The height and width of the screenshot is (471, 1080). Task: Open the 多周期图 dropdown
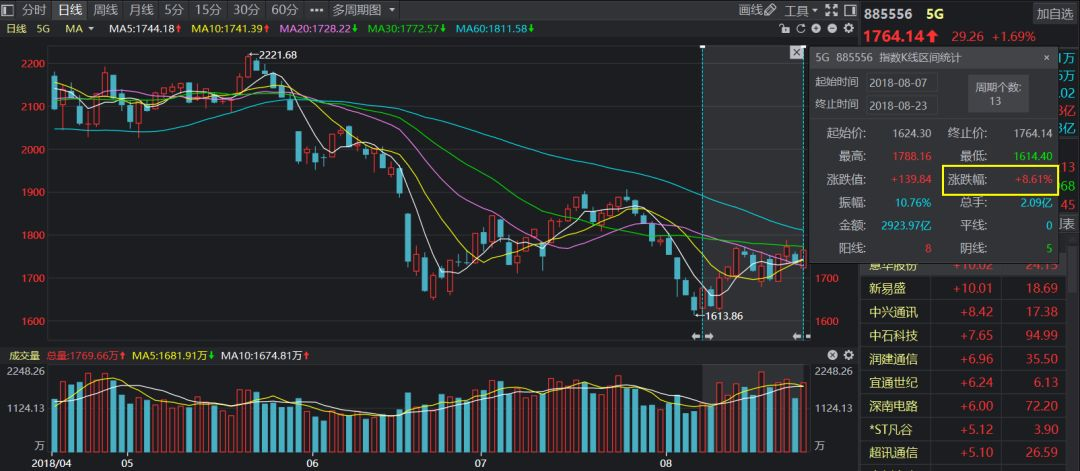364,10
